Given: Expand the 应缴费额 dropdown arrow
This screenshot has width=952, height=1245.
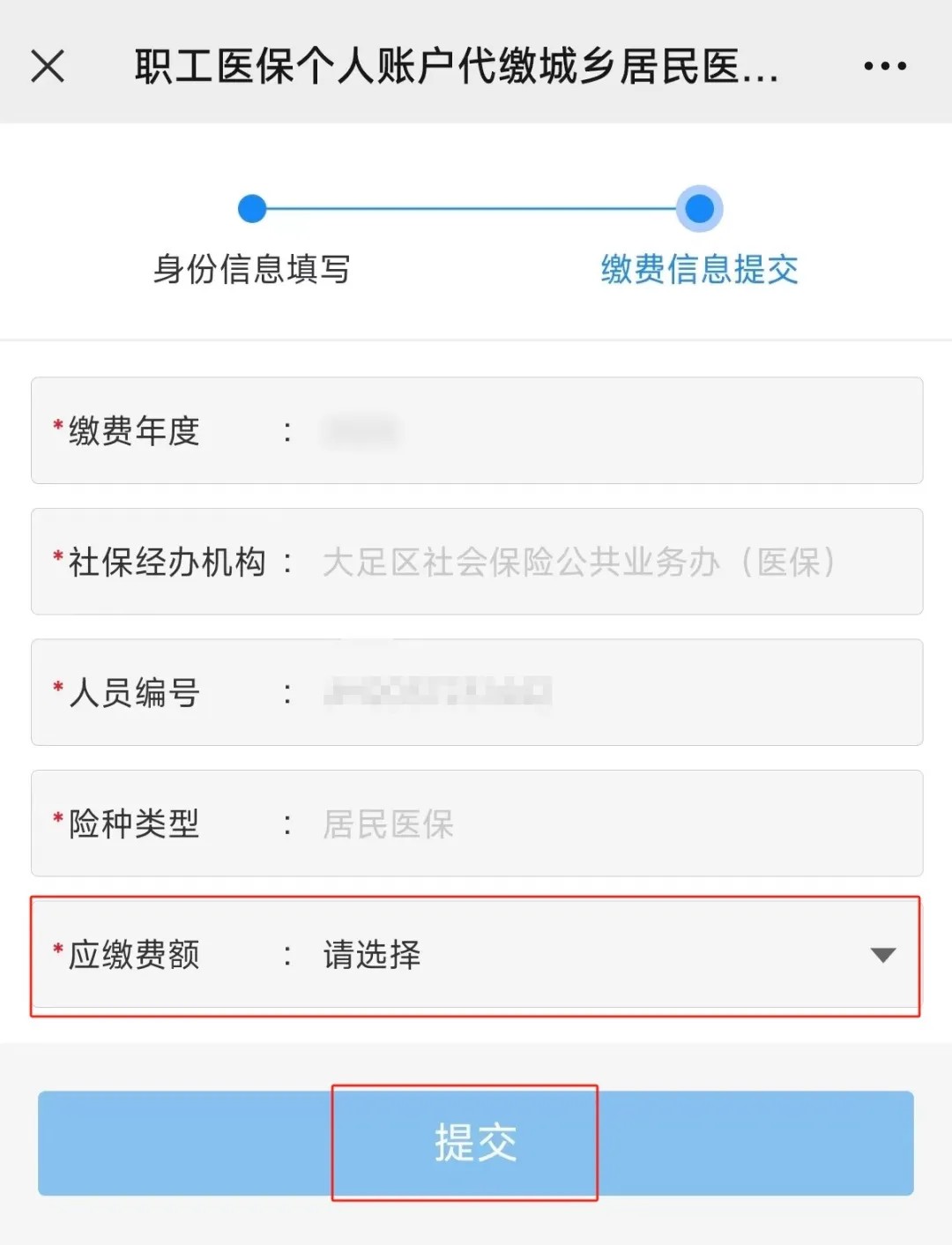Looking at the screenshot, I should click(x=882, y=955).
